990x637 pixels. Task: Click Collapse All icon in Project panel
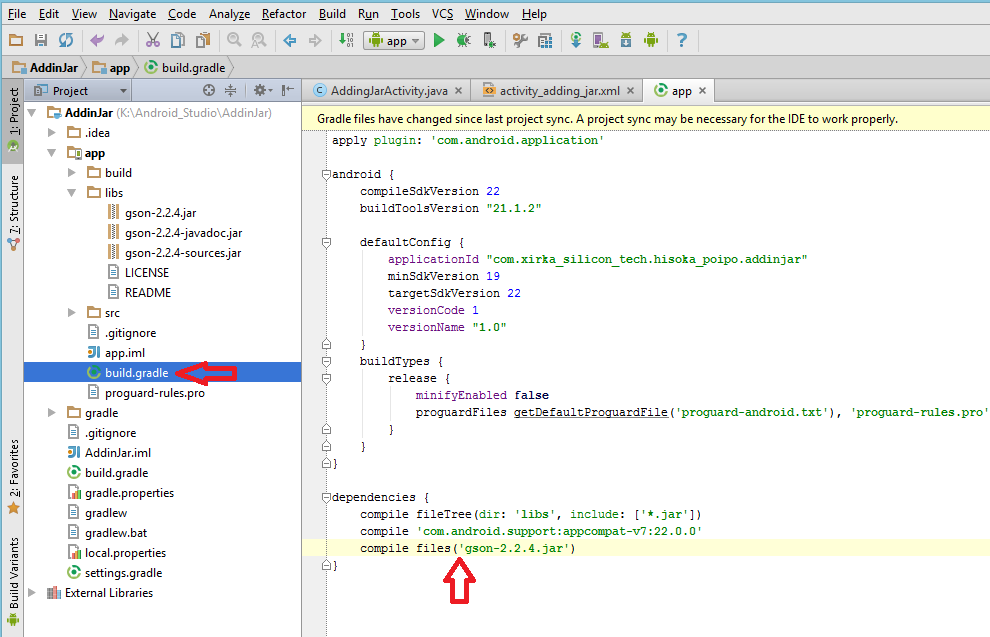[x=230, y=90]
